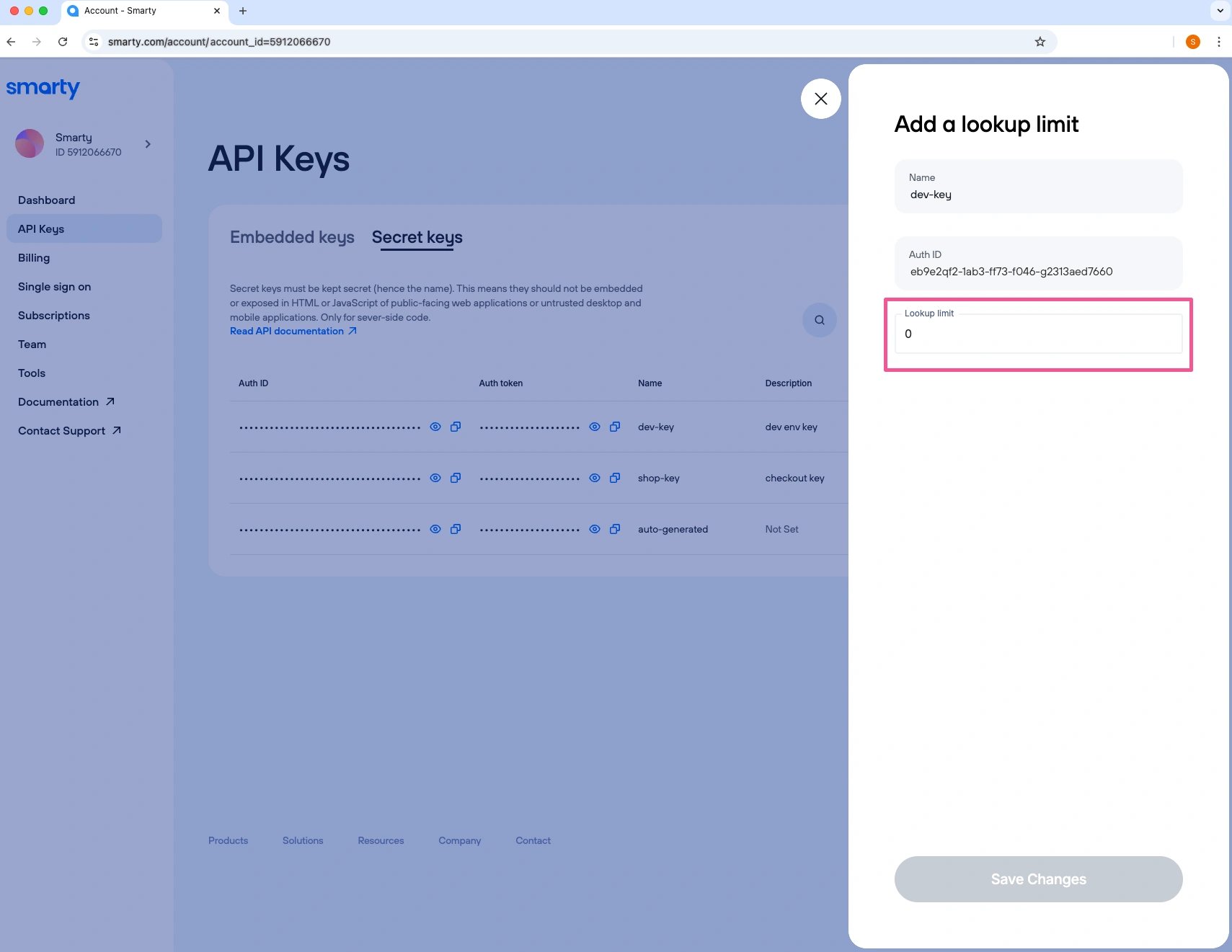Click the Save Changes button
The height and width of the screenshot is (952, 1232).
click(1037, 878)
